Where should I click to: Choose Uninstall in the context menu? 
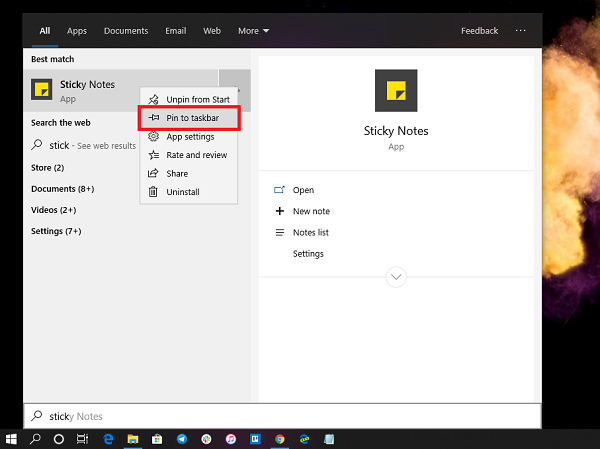tap(183, 192)
